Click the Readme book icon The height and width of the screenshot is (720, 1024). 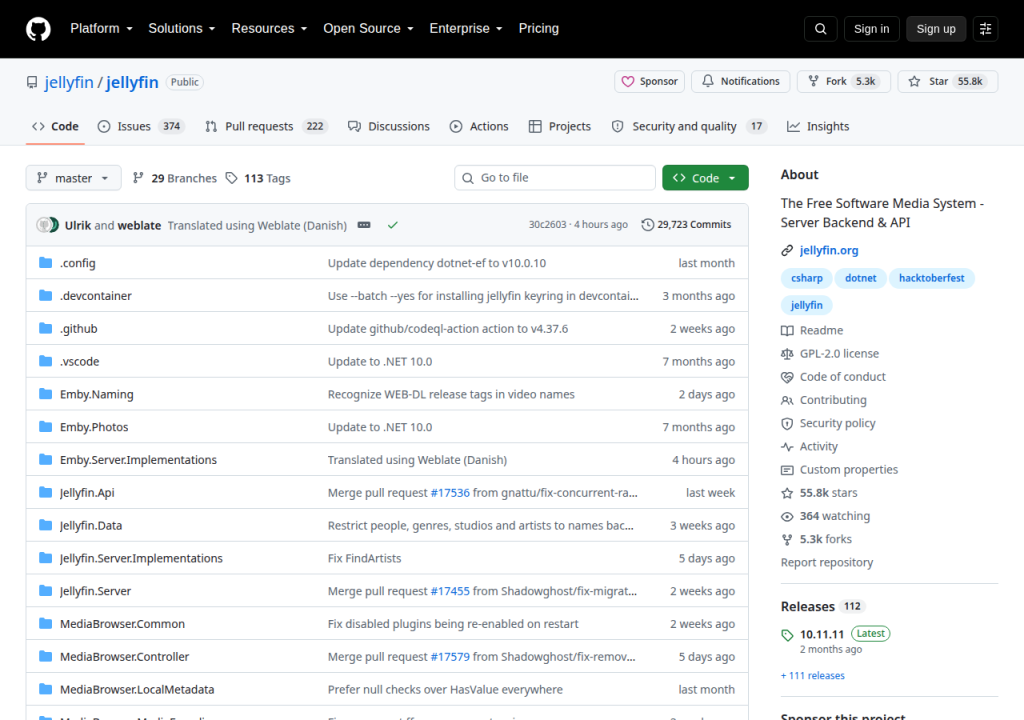pos(787,331)
